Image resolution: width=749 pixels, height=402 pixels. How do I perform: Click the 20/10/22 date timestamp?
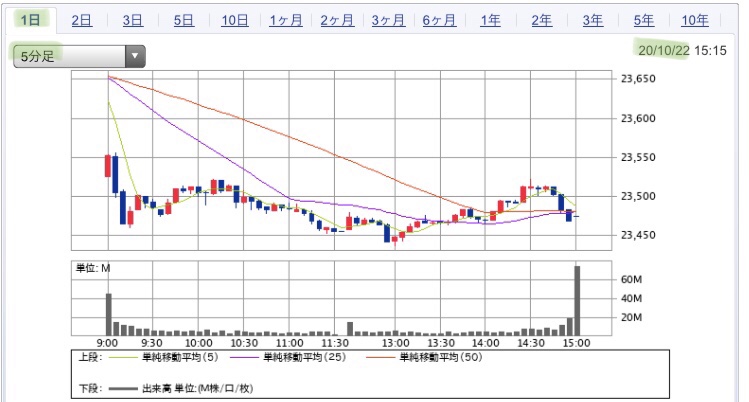665,49
